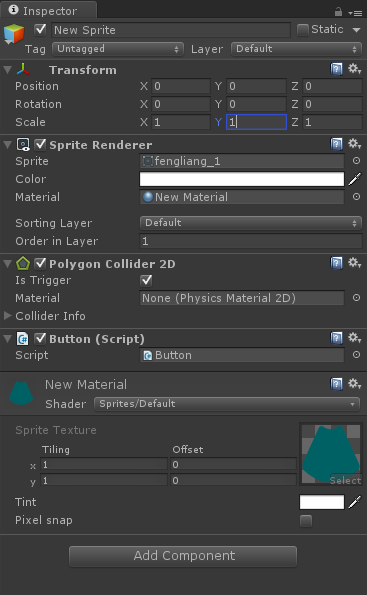Collapse the Button Script component
Image resolution: width=367 pixels, height=595 pixels.
click(7, 339)
